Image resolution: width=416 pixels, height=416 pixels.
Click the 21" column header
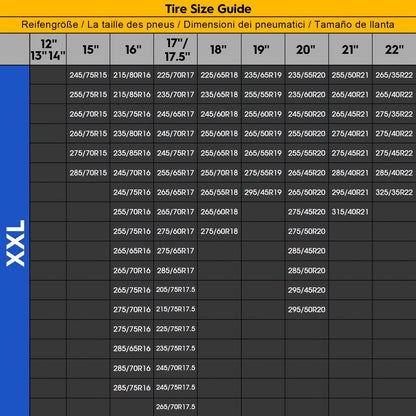[x=350, y=50]
